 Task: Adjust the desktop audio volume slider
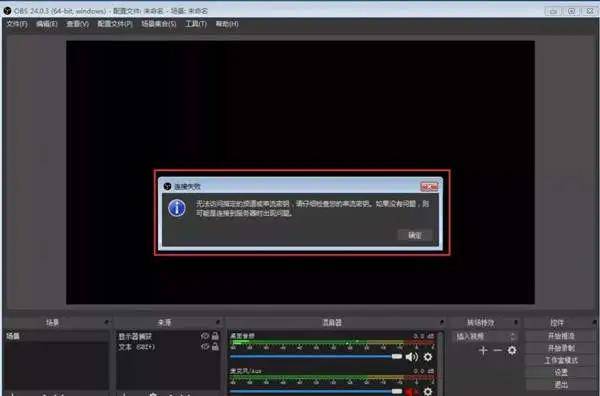[316, 357]
